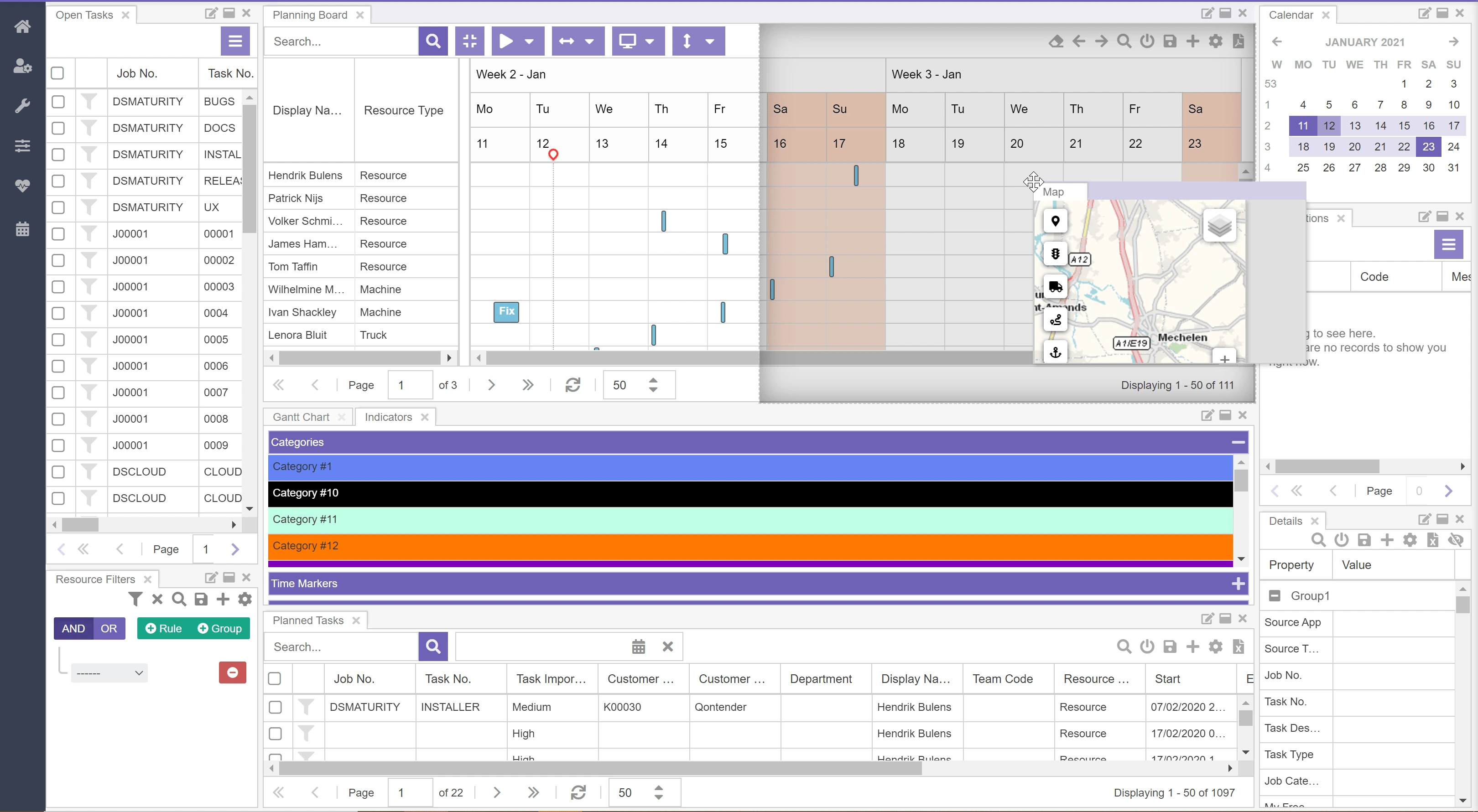
Task: Open the Planning Board settings gear
Action: click(1216, 41)
